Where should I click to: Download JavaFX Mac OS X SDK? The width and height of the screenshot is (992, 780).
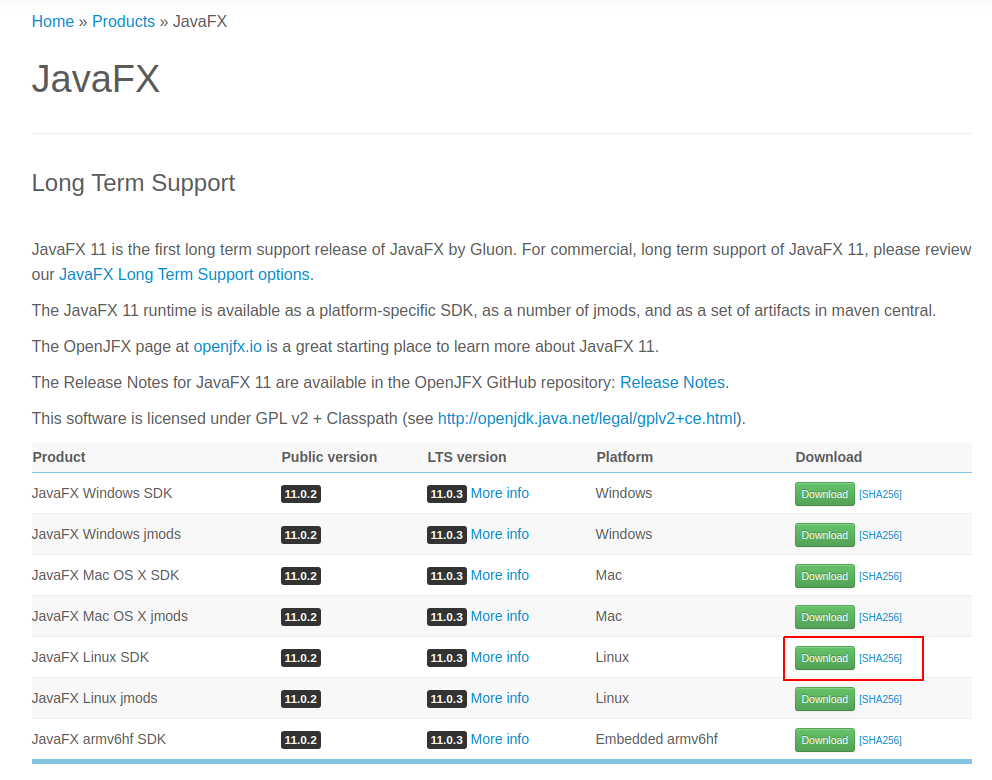point(824,576)
